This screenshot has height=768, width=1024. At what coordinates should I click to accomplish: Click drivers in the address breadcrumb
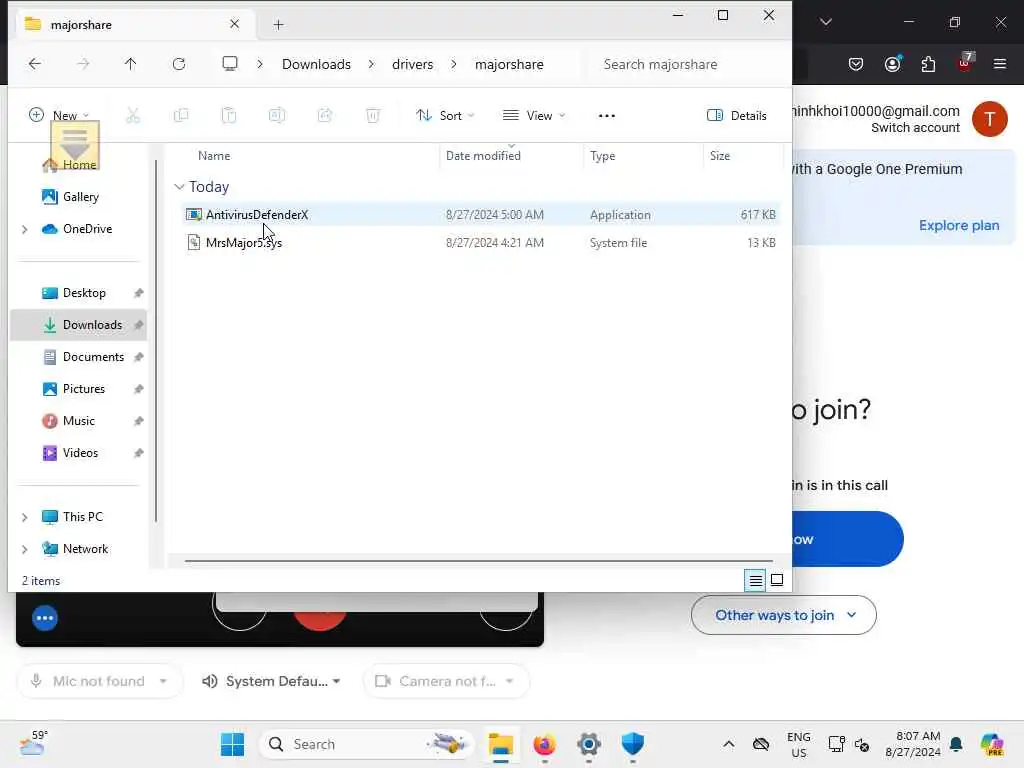412,64
